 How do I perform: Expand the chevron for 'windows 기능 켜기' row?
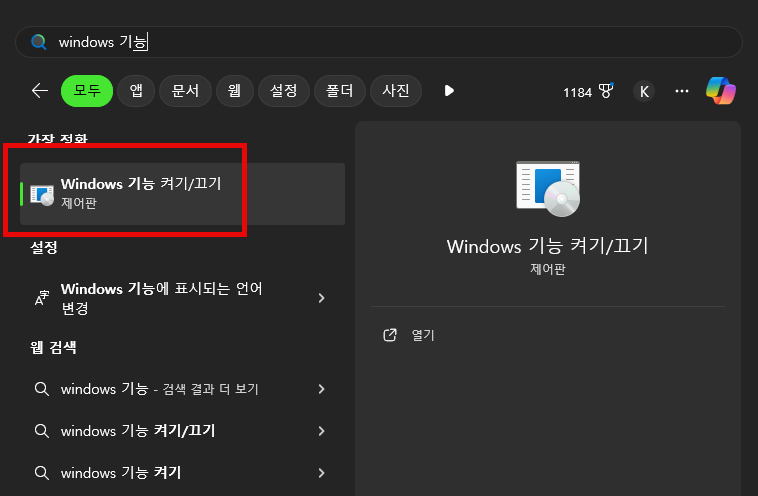pos(321,473)
